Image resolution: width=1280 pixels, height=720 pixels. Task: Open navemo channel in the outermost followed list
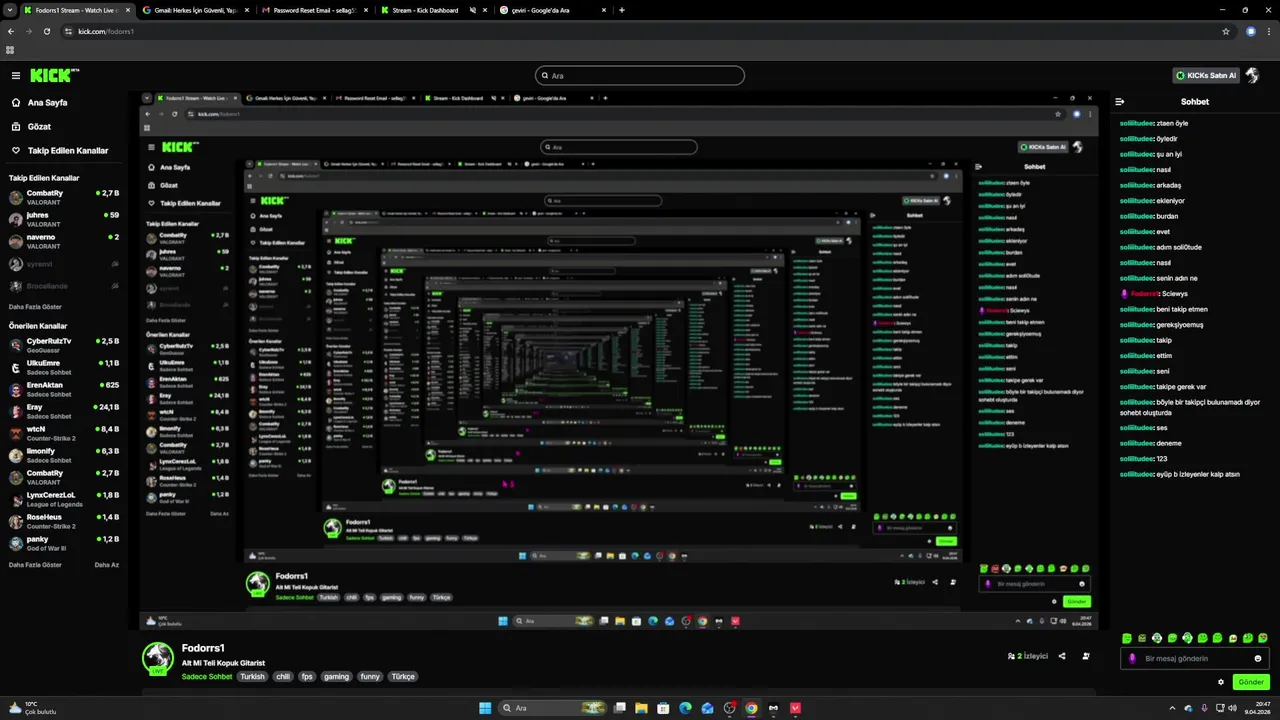[x=64, y=241]
